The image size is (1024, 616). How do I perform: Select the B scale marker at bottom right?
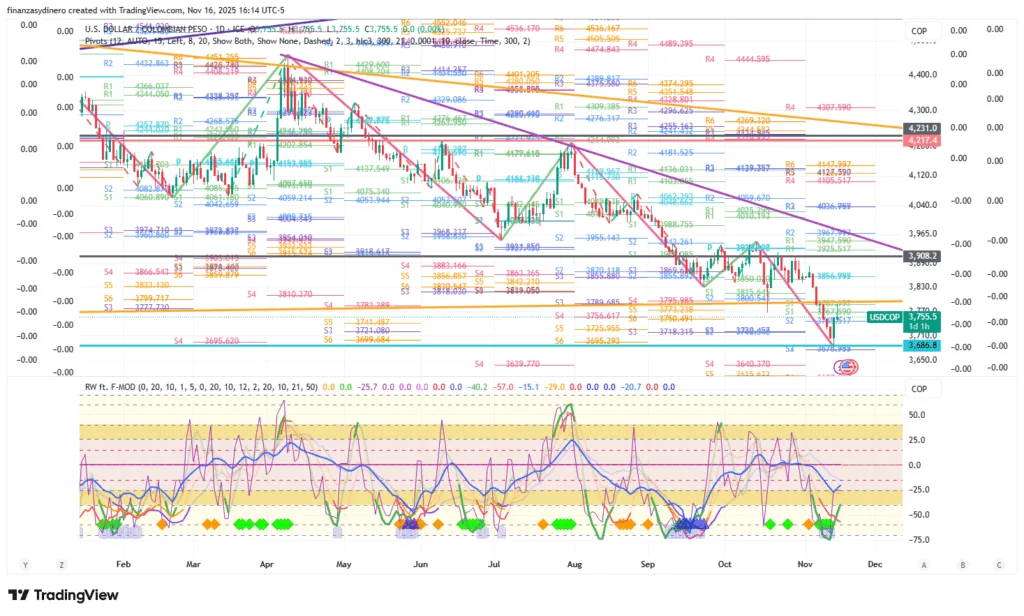(x=962, y=563)
